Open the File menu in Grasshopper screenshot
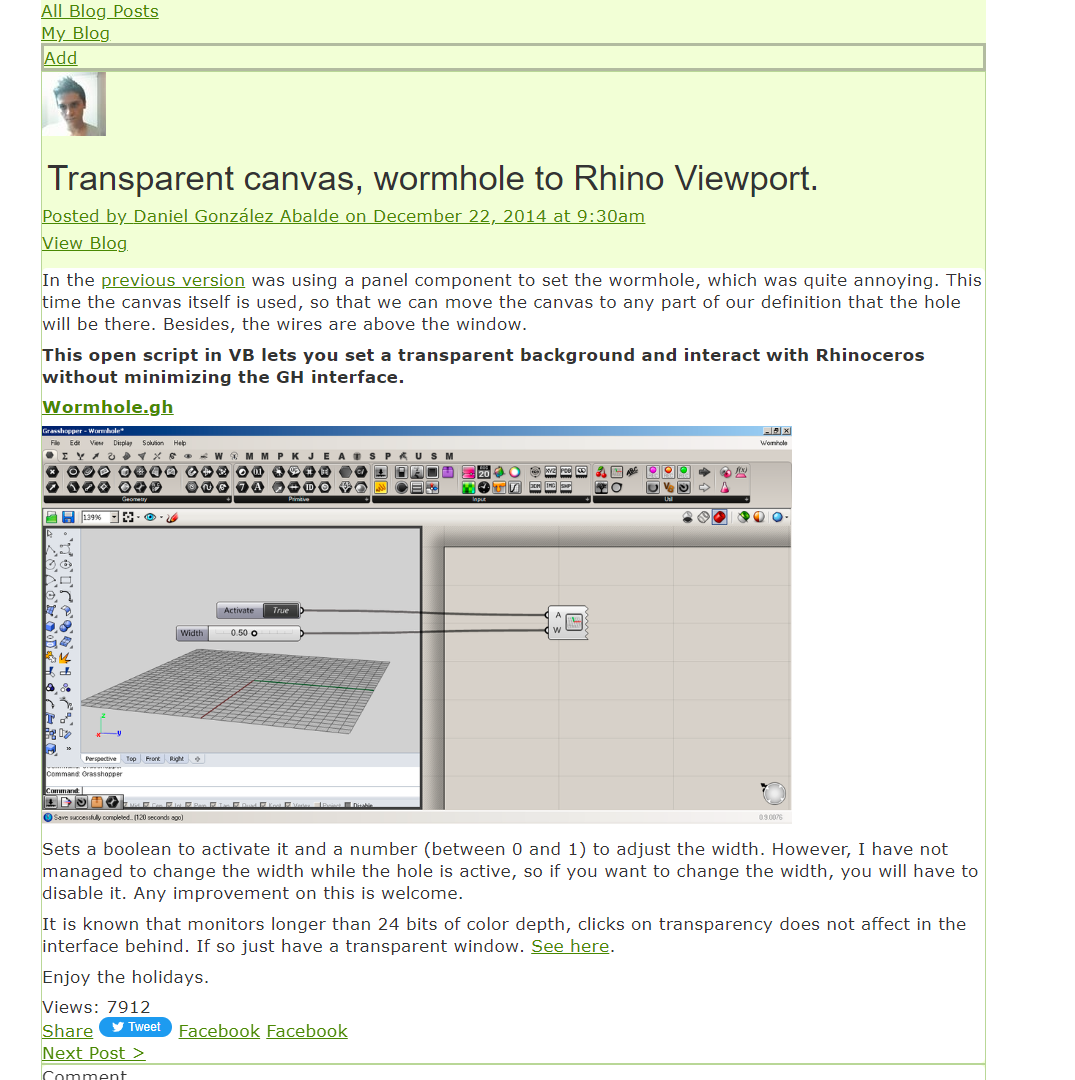 click(55, 443)
